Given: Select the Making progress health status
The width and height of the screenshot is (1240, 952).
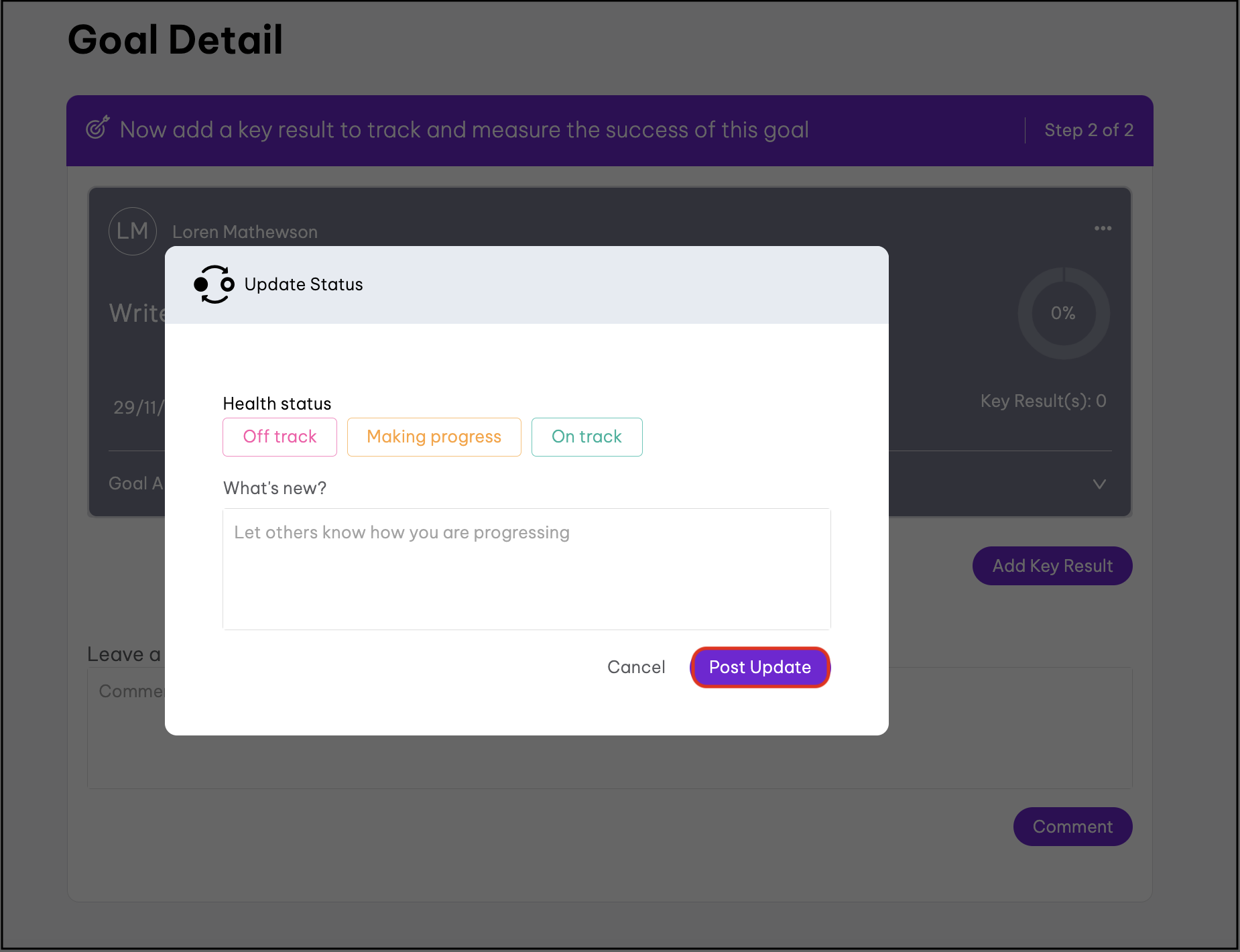Looking at the screenshot, I should pos(434,437).
